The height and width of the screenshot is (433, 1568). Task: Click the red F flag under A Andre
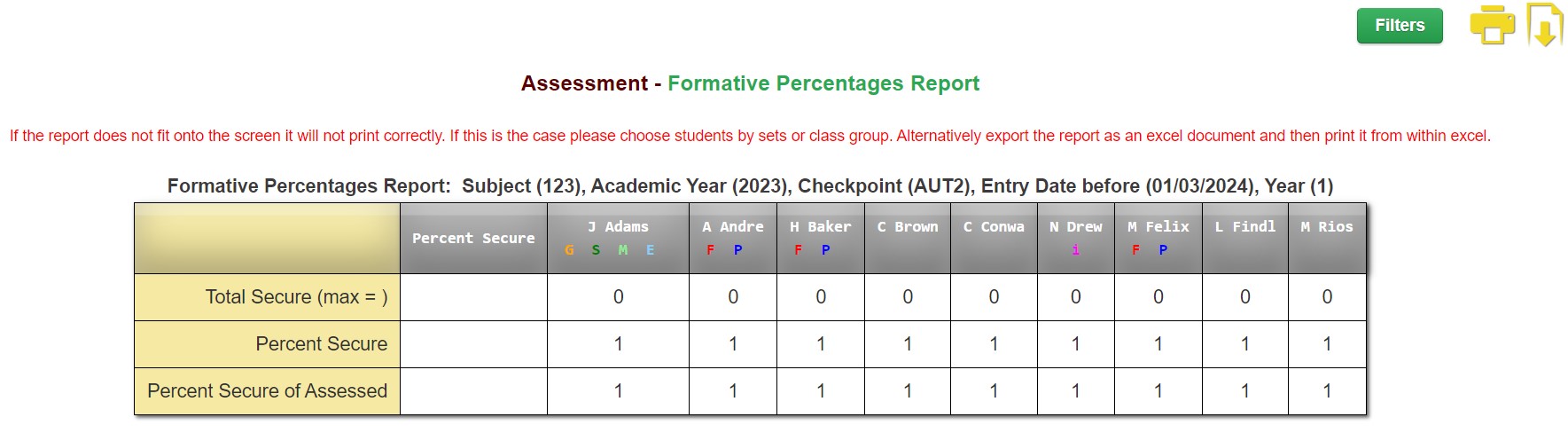(x=710, y=250)
